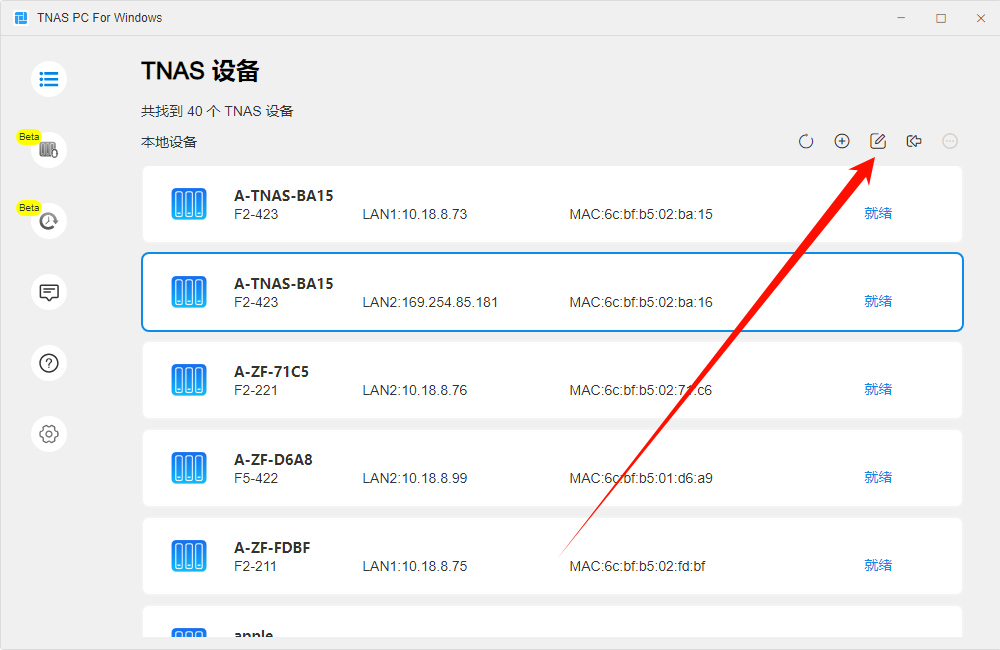Click NAS icon of LAN2:169.254.85.181 device
The image size is (1000, 650).
tap(189, 292)
